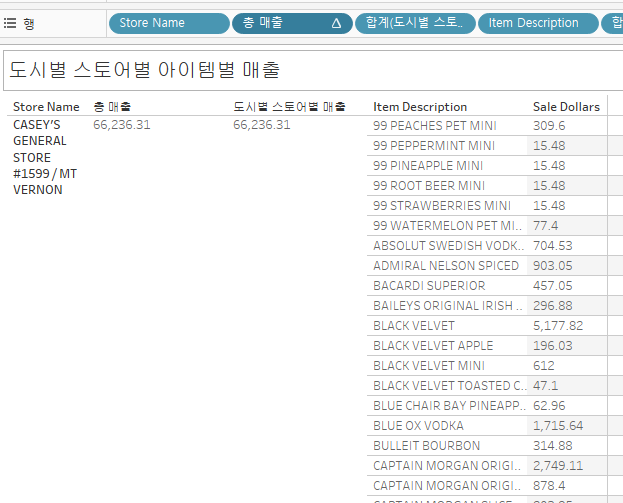The height and width of the screenshot is (503, 623).
Task: Click the rows shelf icon
Action: [x=10, y=23]
